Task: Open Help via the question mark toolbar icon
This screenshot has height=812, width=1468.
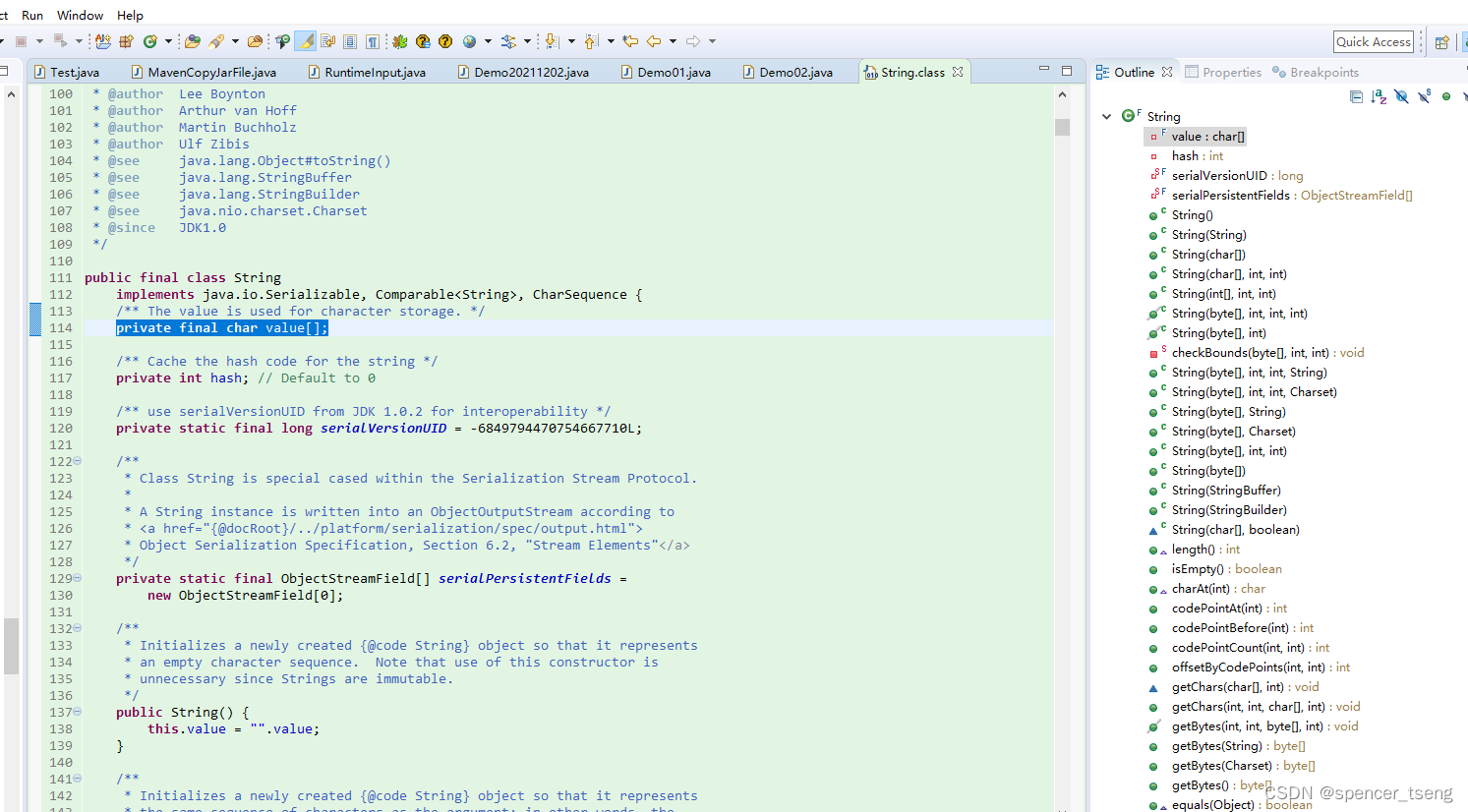Action: point(445,40)
